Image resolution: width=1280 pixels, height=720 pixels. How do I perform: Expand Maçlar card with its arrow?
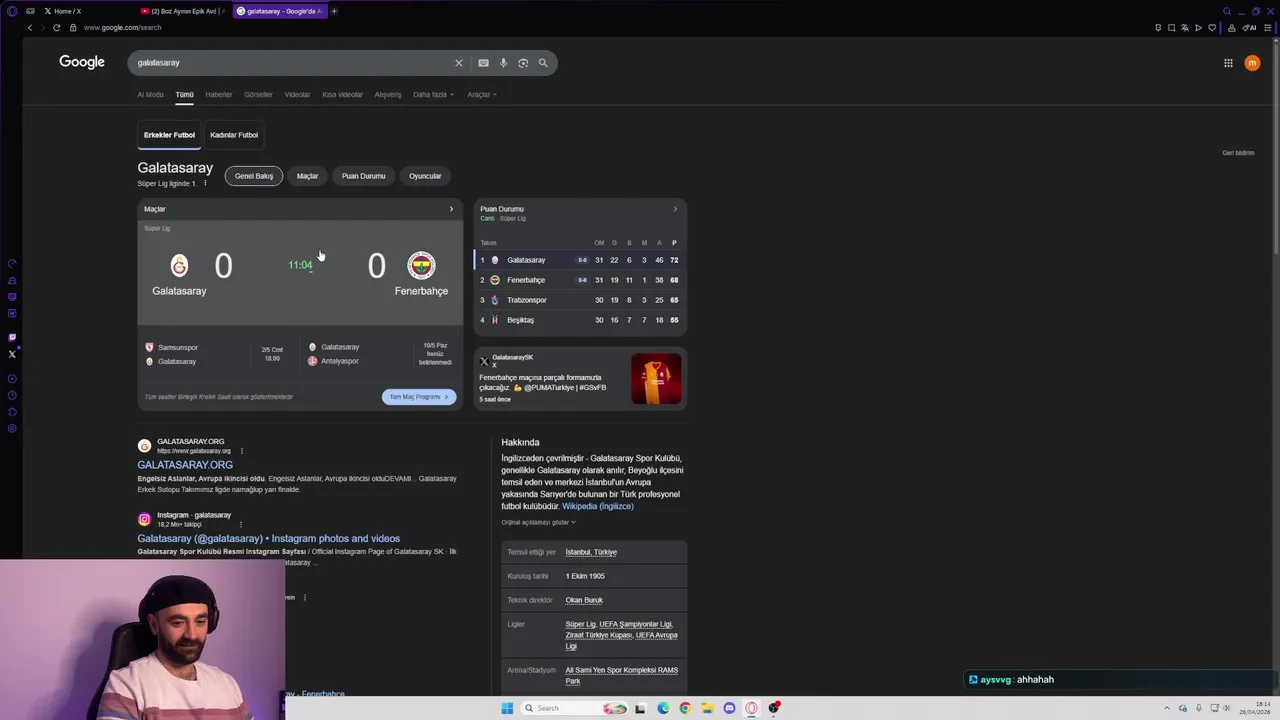[451, 209]
